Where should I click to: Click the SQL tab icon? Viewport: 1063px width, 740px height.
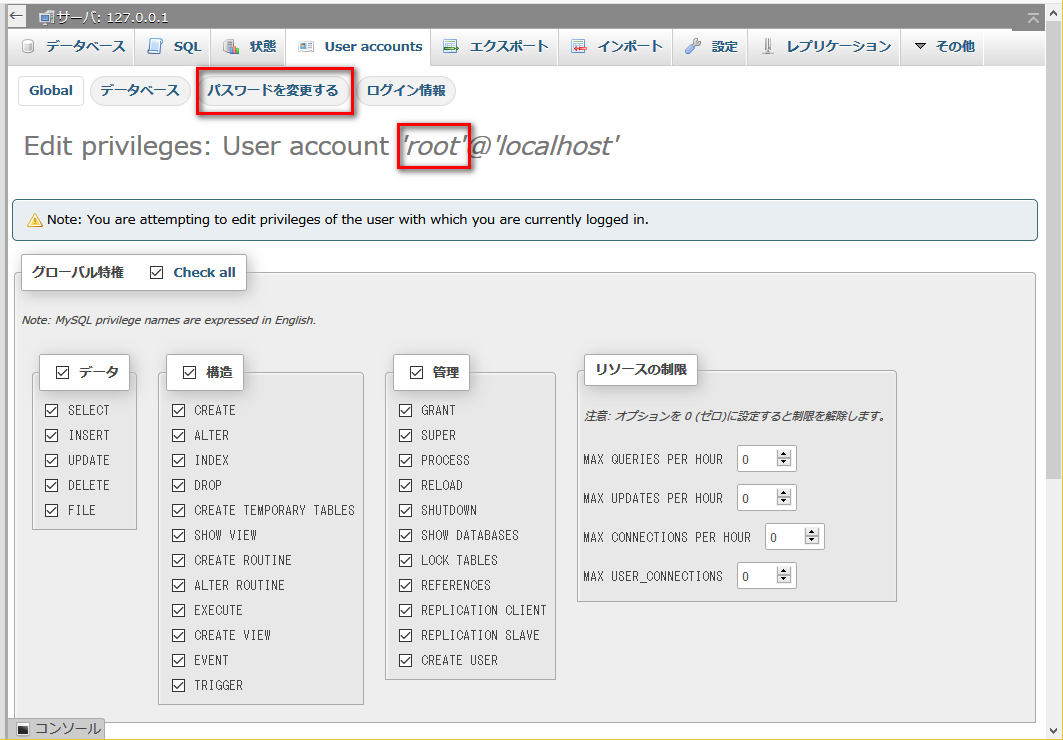point(155,47)
